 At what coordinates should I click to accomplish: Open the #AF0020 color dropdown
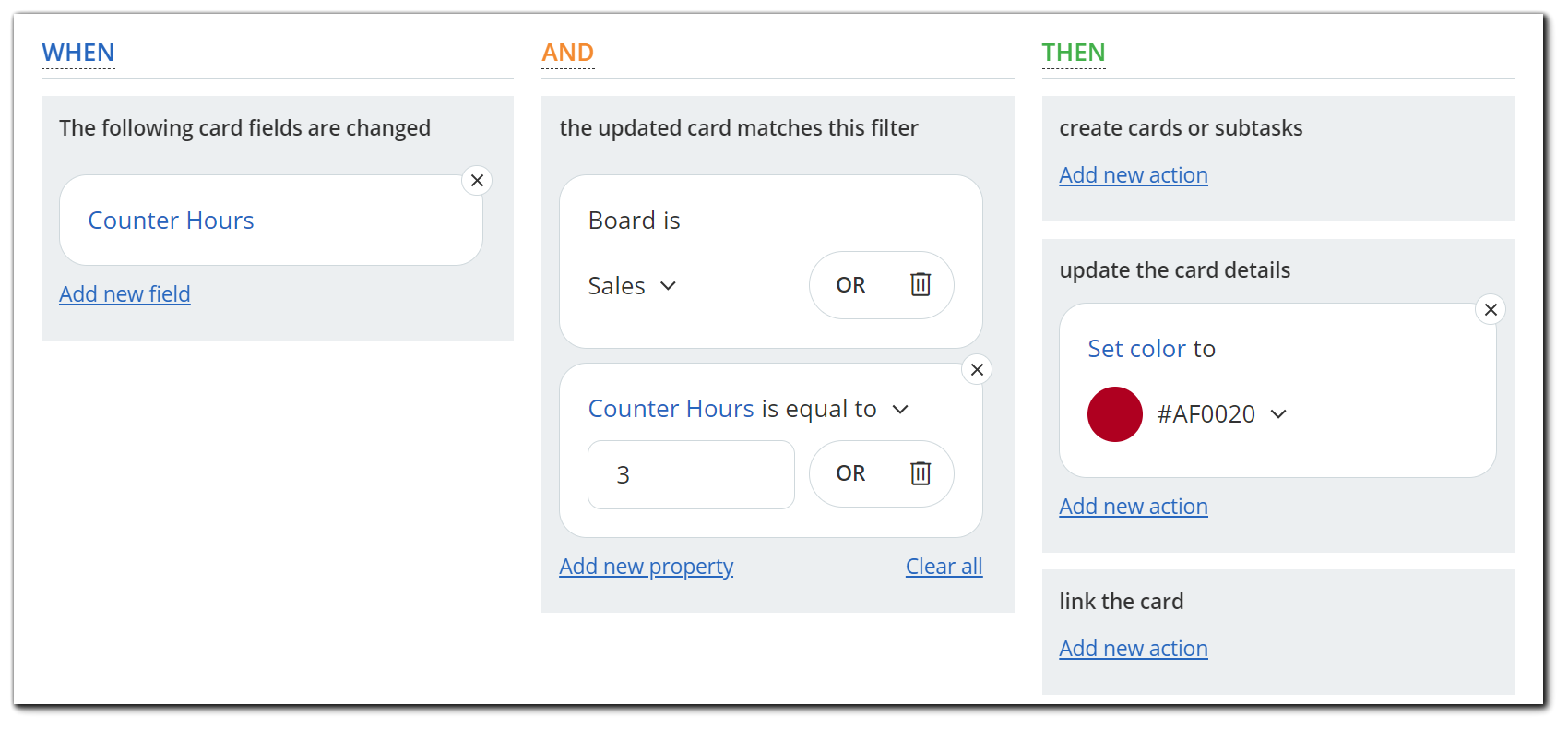coord(1221,414)
